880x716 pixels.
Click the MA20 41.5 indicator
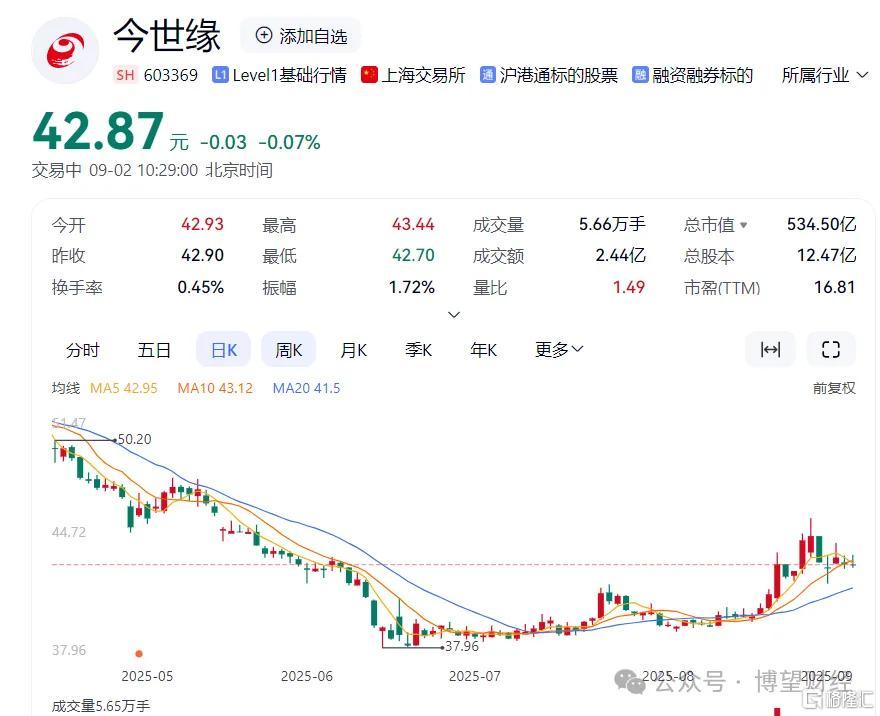click(306, 388)
